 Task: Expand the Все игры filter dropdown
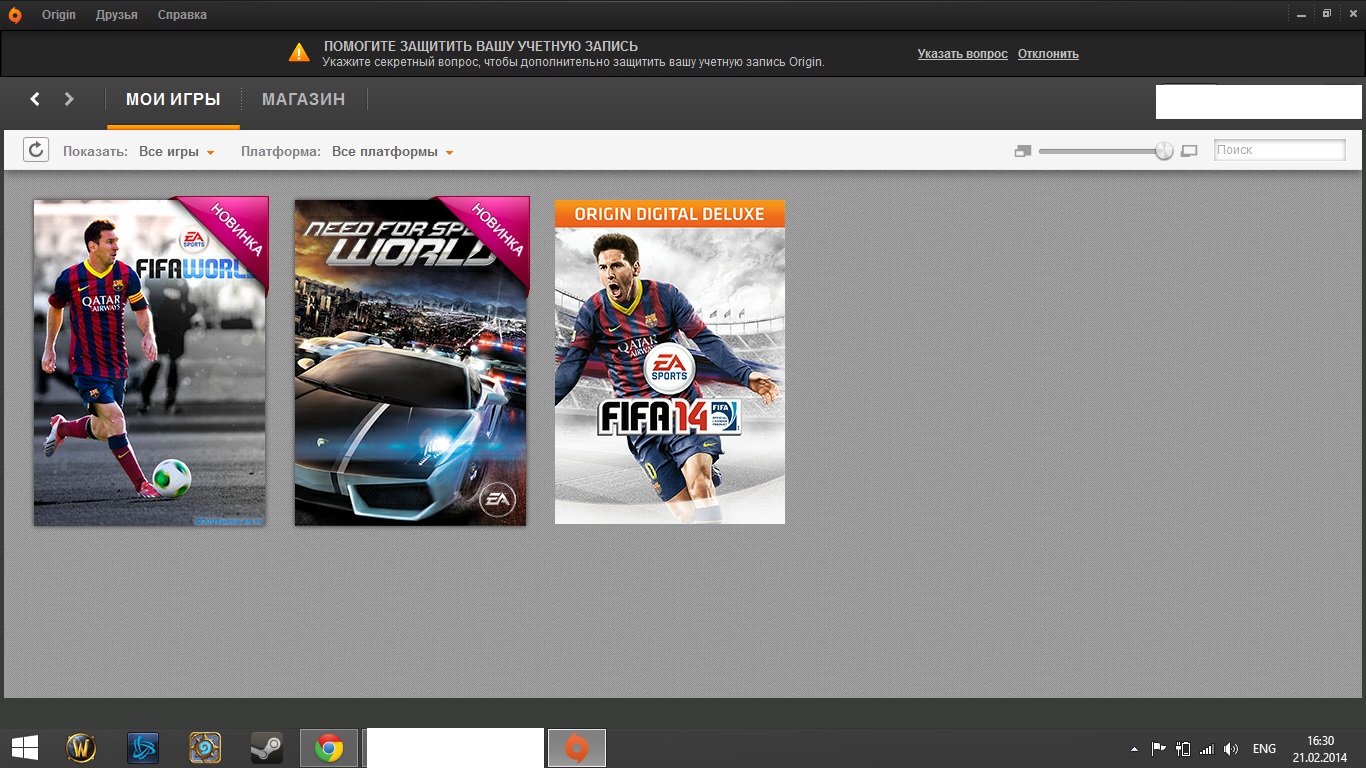point(177,152)
